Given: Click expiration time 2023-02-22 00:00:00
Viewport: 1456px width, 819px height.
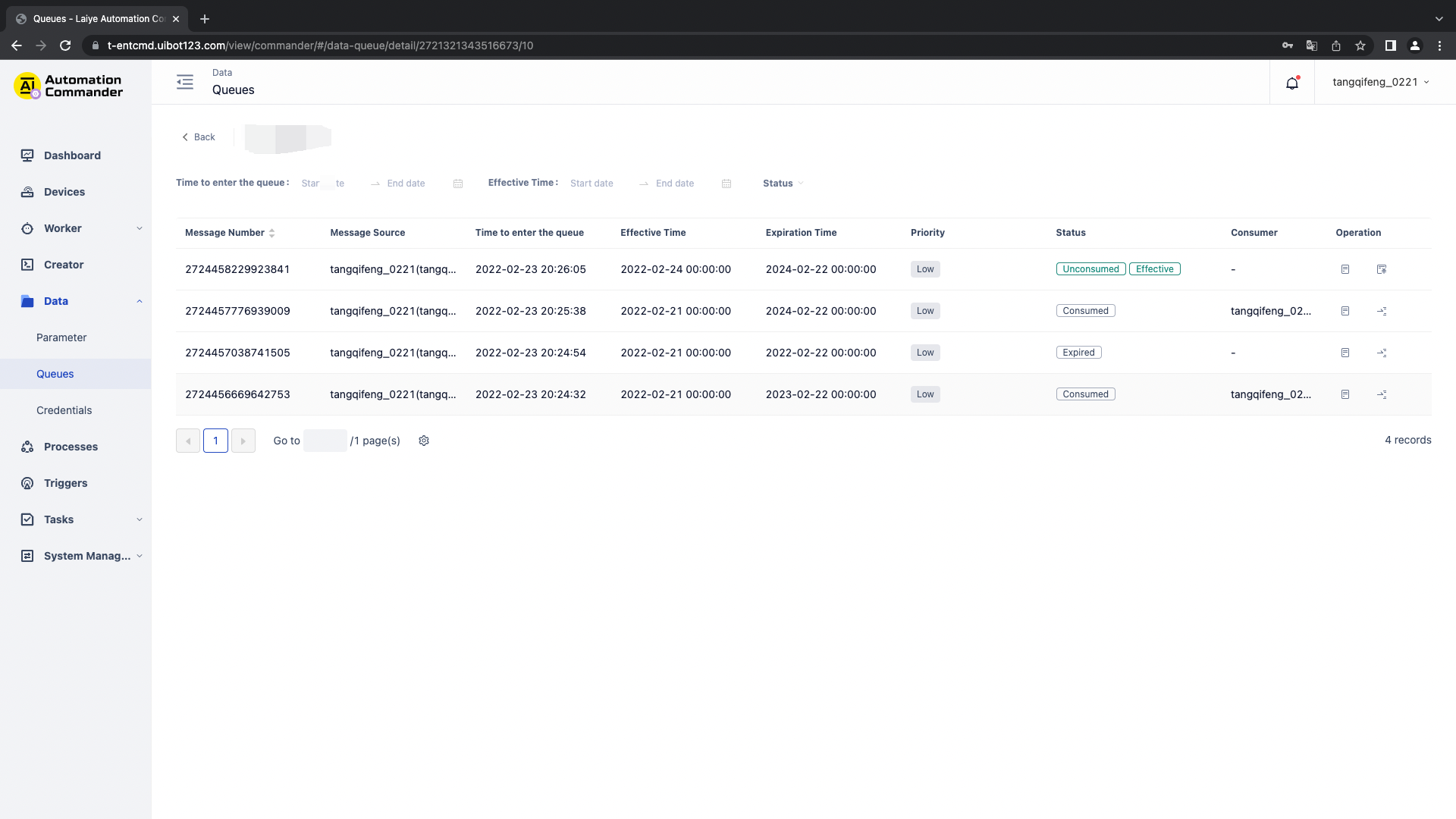Looking at the screenshot, I should (821, 394).
